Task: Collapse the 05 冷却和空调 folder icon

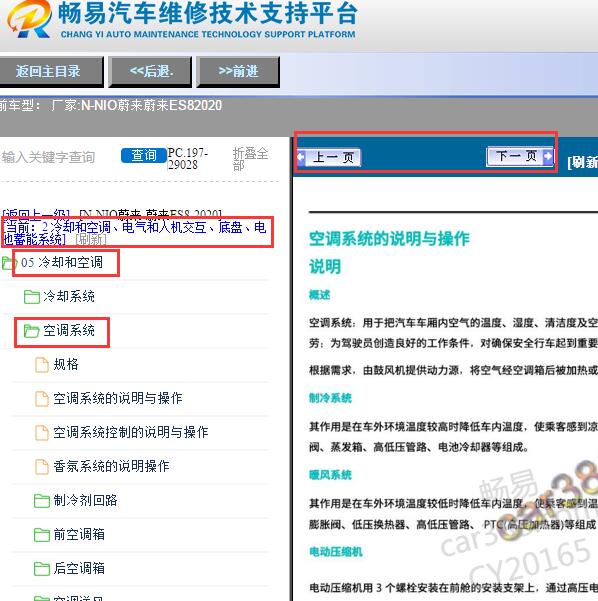Action: (9, 263)
